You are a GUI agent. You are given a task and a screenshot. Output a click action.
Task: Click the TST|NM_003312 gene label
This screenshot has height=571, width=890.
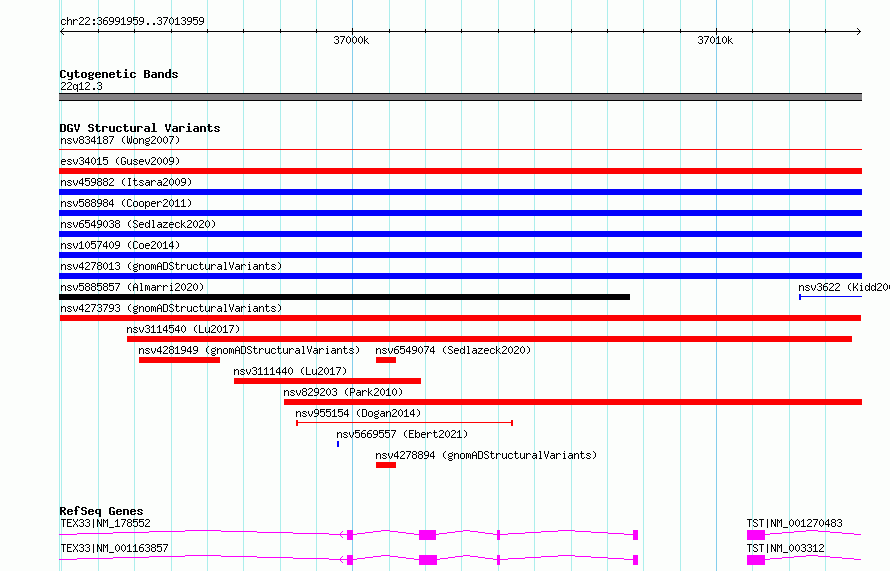[785, 548]
